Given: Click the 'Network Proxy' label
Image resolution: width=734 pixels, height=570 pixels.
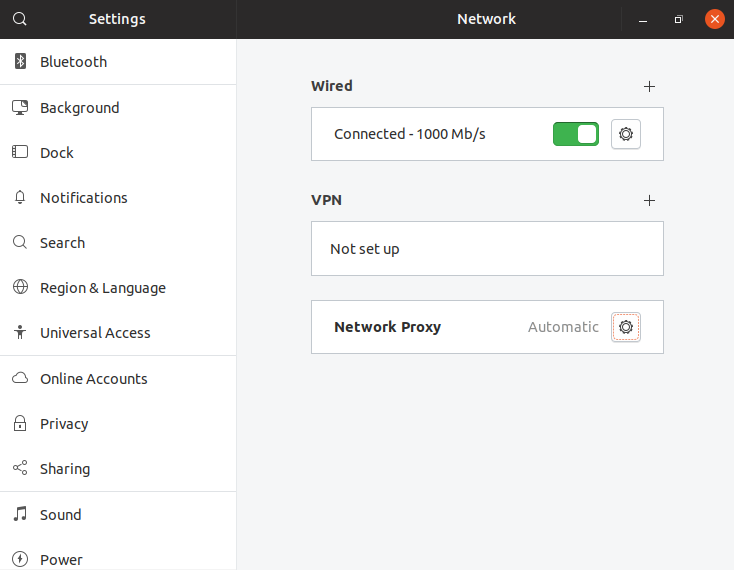Looking at the screenshot, I should pyautogui.click(x=388, y=327).
